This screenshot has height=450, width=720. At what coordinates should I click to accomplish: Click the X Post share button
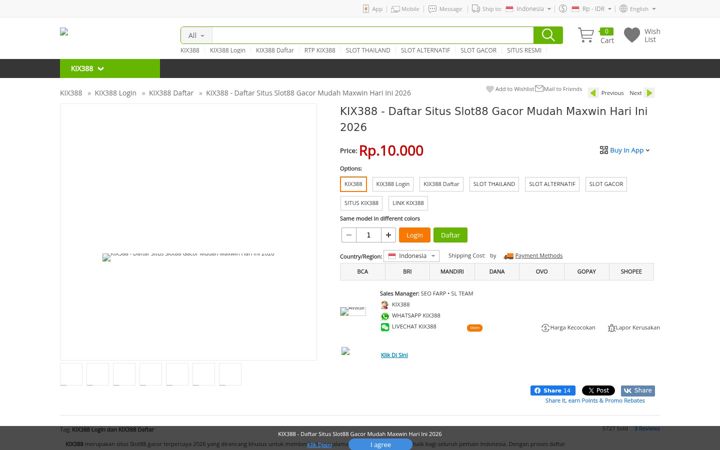coord(598,390)
